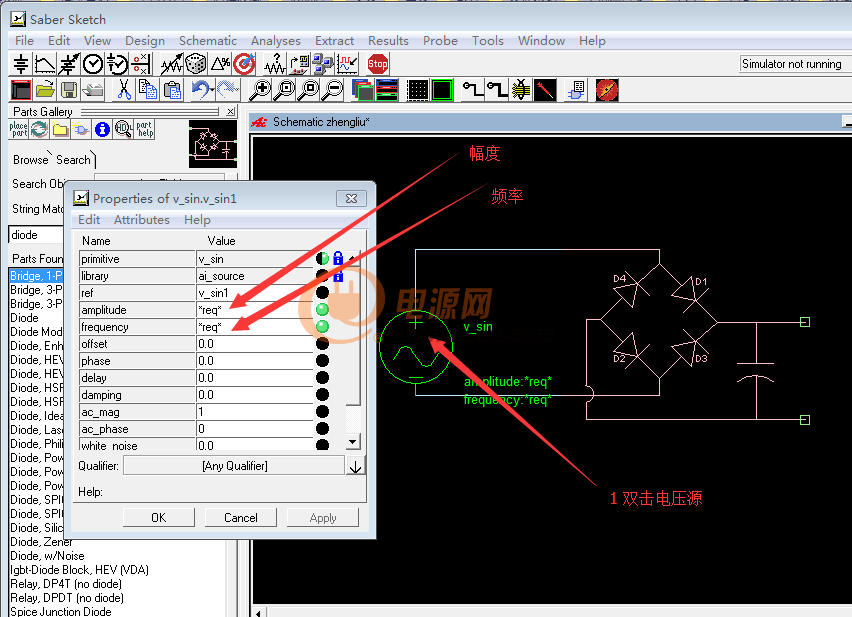The image size is (852, 617).
Task: Click the diode string match field
Action: (x=36, y=235)
